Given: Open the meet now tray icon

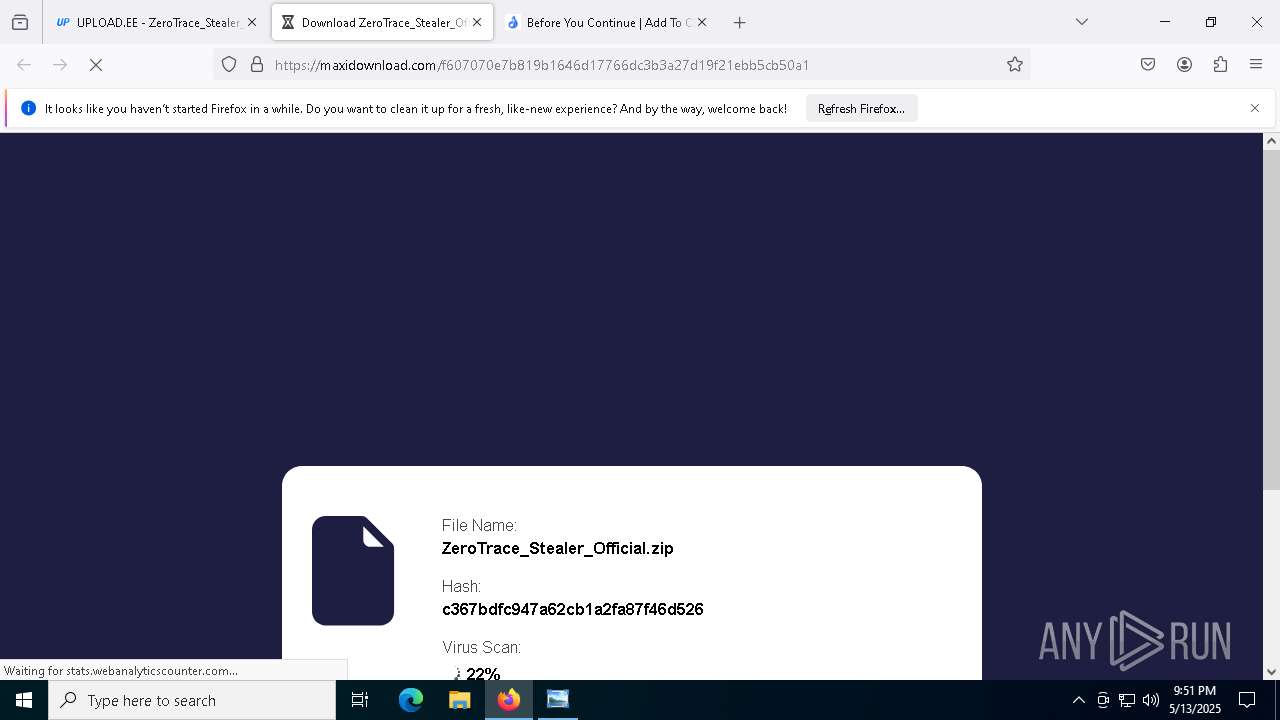Looking at the screenshot, I should coord(1102,700).
